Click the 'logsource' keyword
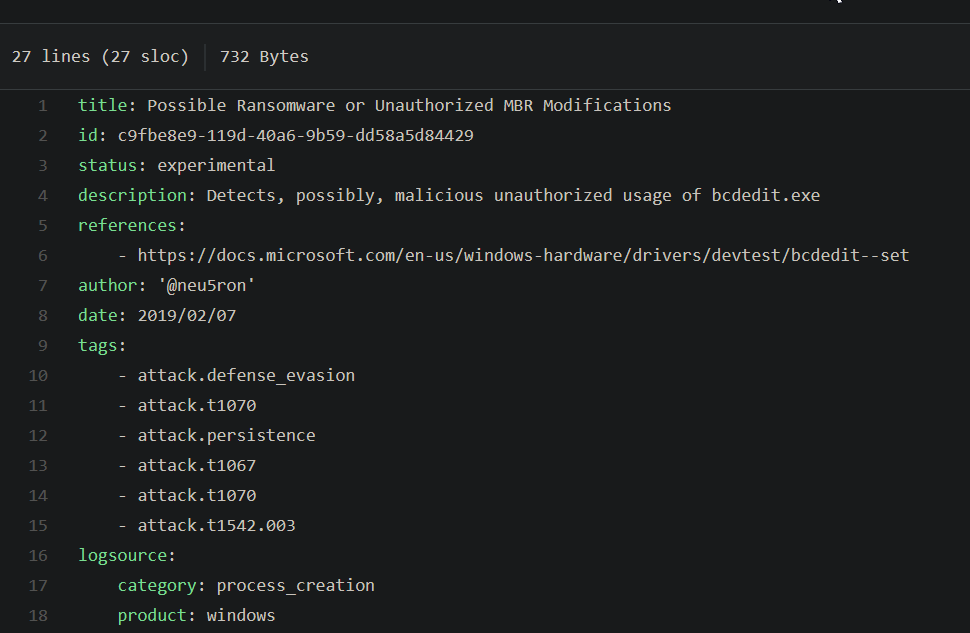 coord(124,555)
